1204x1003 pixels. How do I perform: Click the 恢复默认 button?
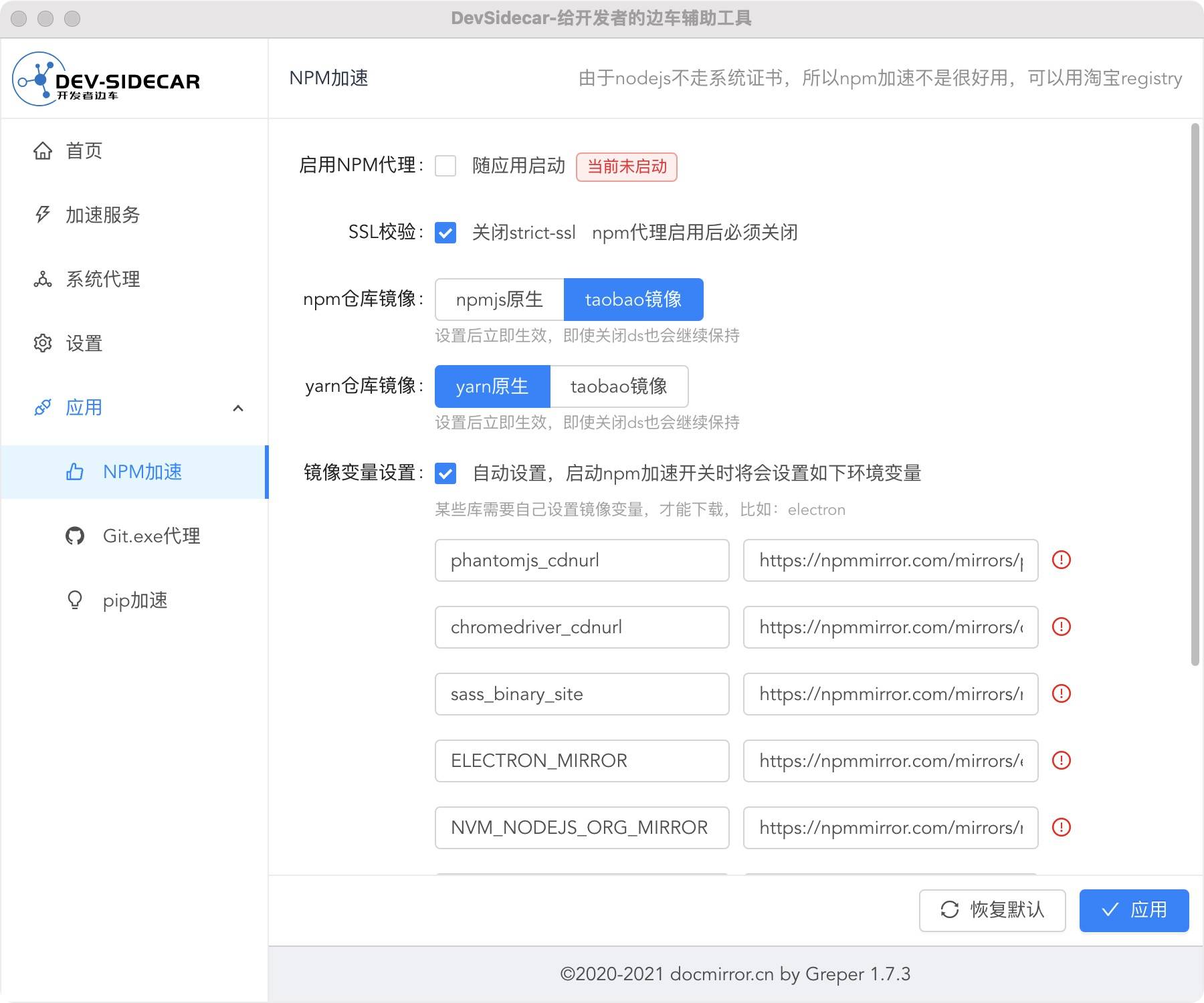(x=992, y=910)
